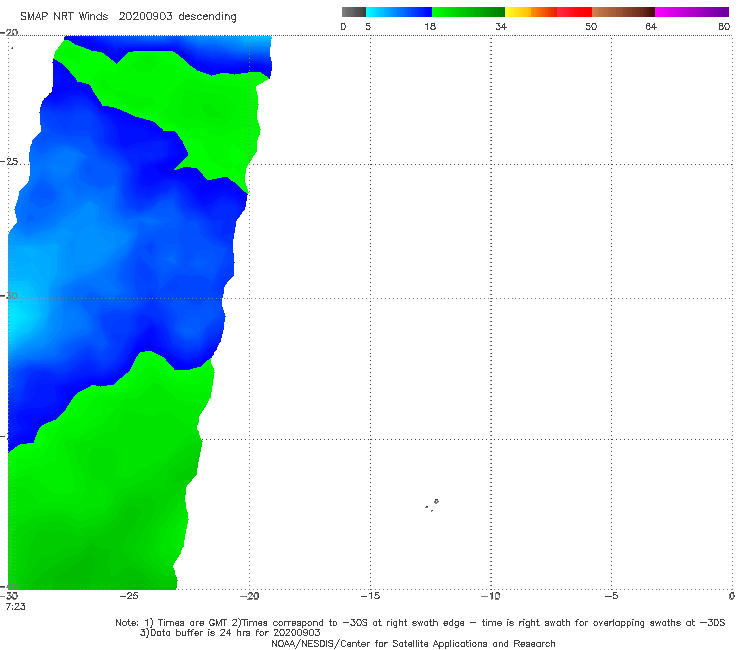
Task: Click the longitude label '-5'
Action: [x=611, y=596]
